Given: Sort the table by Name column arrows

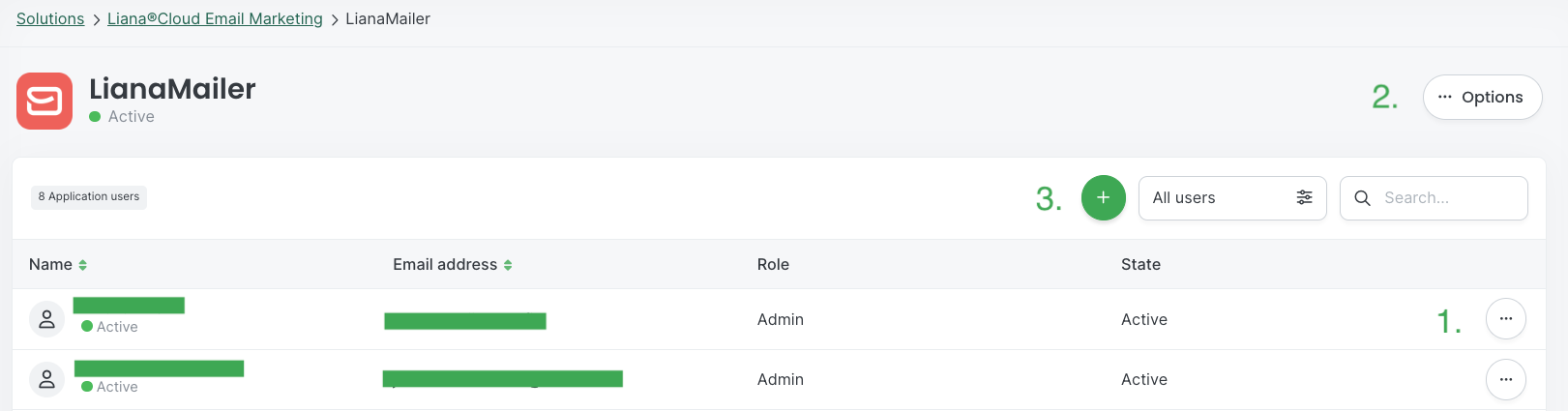Looking at the screenshot, I should tap(83, 265).
